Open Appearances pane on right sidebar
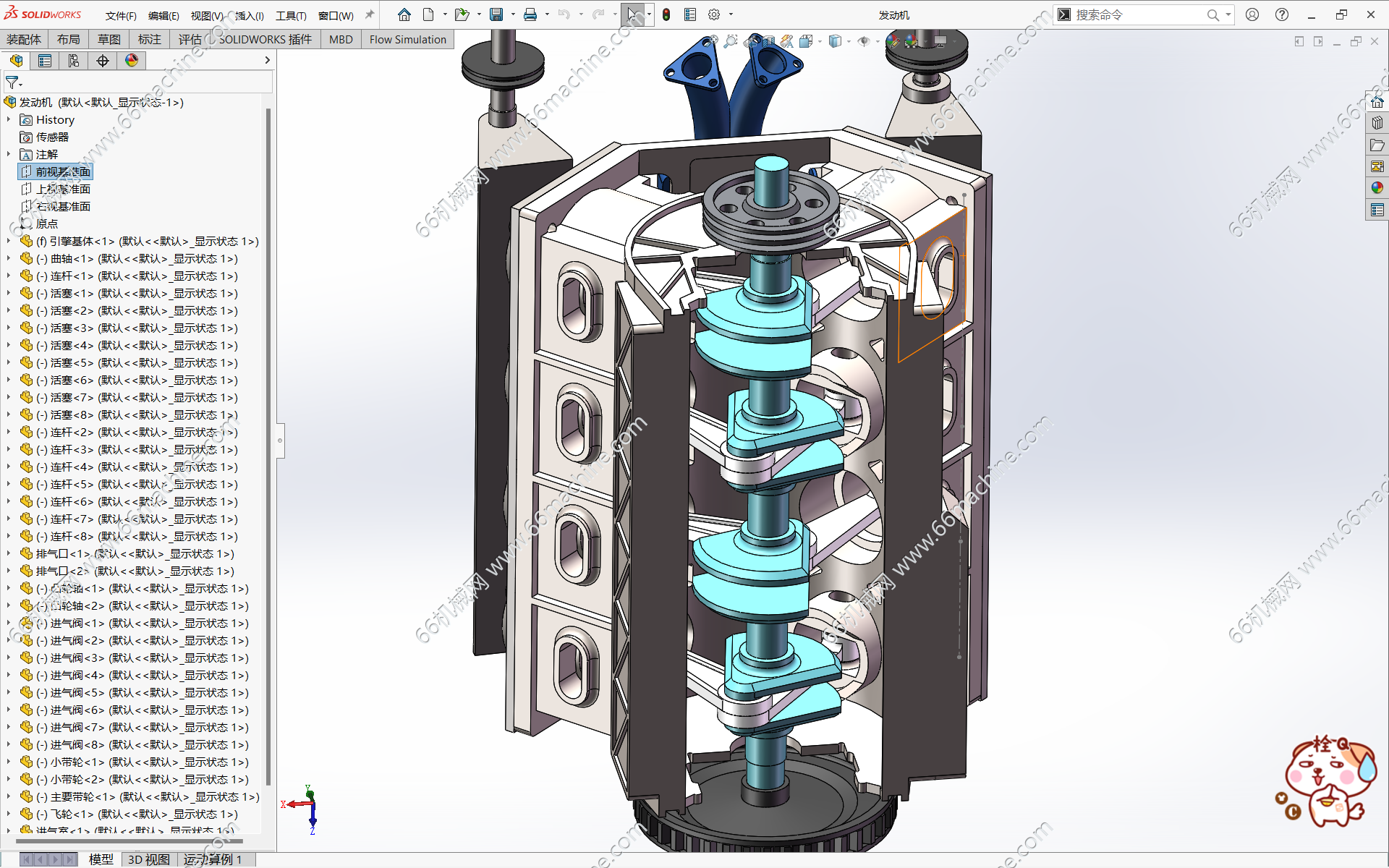Image resolution: width=1389 pixels, height=868 pixels. point(1377,188)
